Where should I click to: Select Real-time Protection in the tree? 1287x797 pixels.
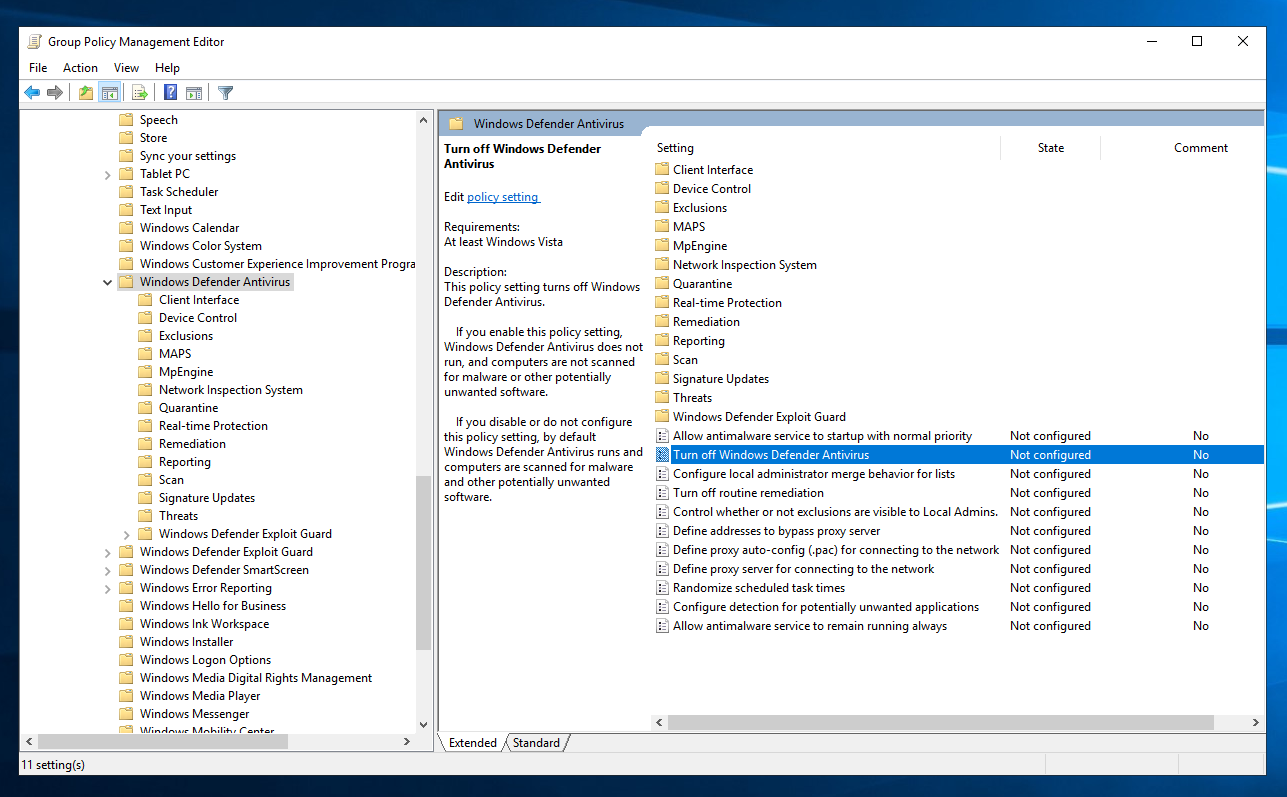tap(213, 426)
